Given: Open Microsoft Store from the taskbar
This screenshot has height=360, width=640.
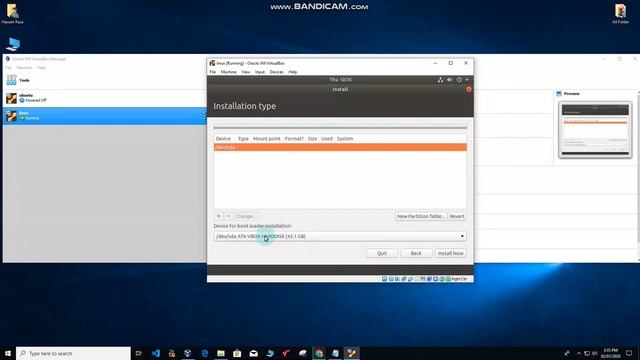Looking at the screenshot, I should [237, 353].
